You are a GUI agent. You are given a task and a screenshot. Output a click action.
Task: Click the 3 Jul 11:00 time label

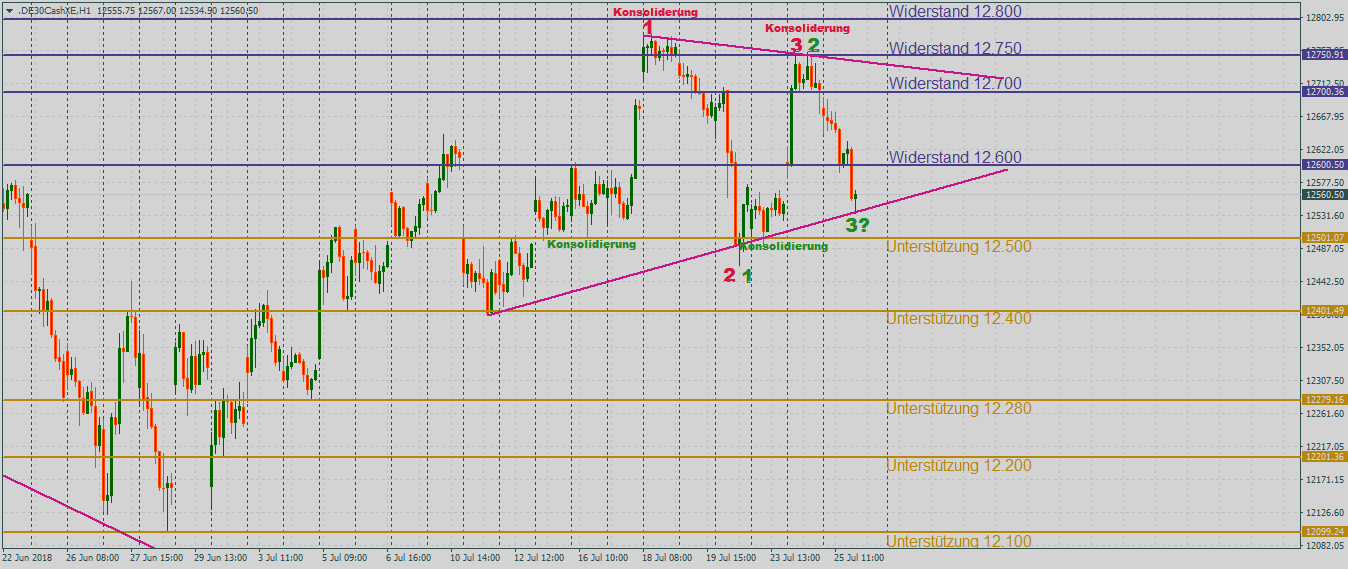tap(281, 558)
